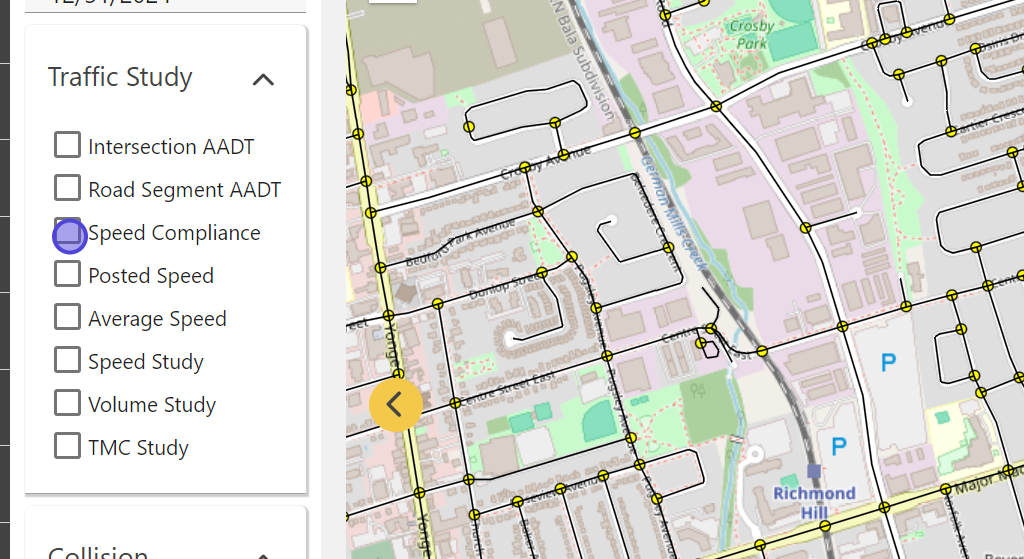1024x559 pixels.
Task: Click the lower parking P icon above Richmond Hill
Action: (839, 445)
